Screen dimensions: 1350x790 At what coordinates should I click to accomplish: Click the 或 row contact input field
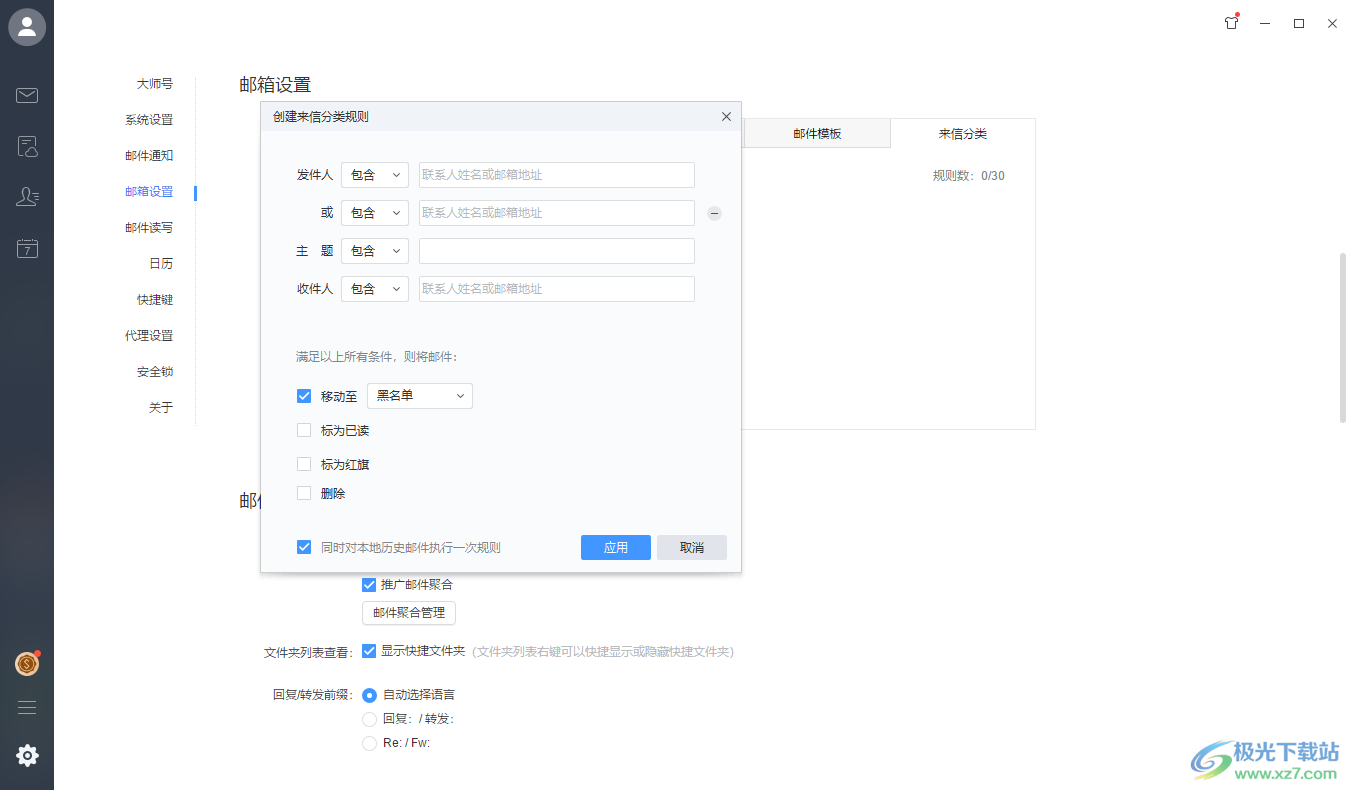tap(557, 213)
